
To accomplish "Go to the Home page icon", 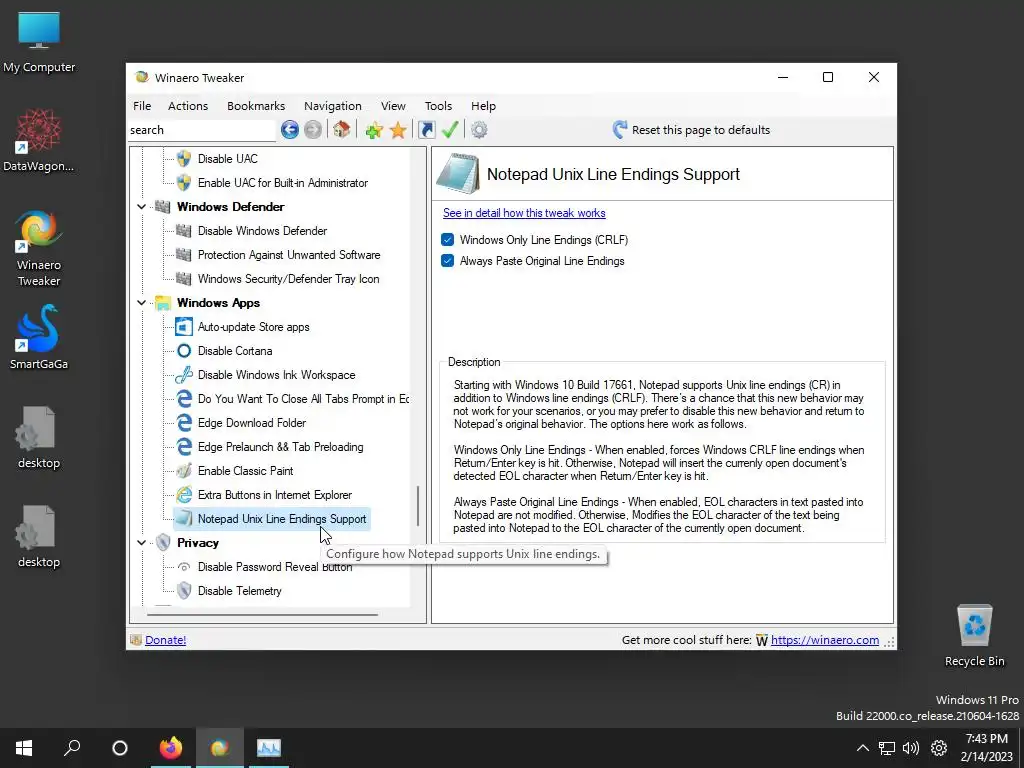I will (x=342, y=129).
